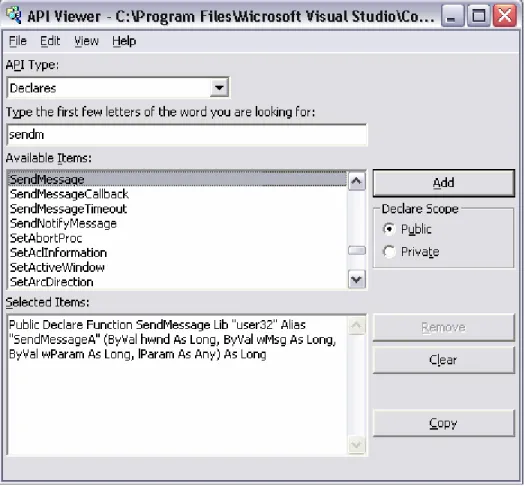The height and width of the screenshot is (486, 525).
Task: Click the Selected Items declaration text
Action: [172, 339]
